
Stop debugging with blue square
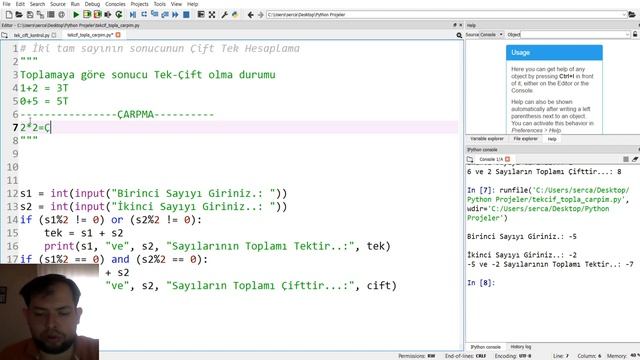tap(186, 15)
